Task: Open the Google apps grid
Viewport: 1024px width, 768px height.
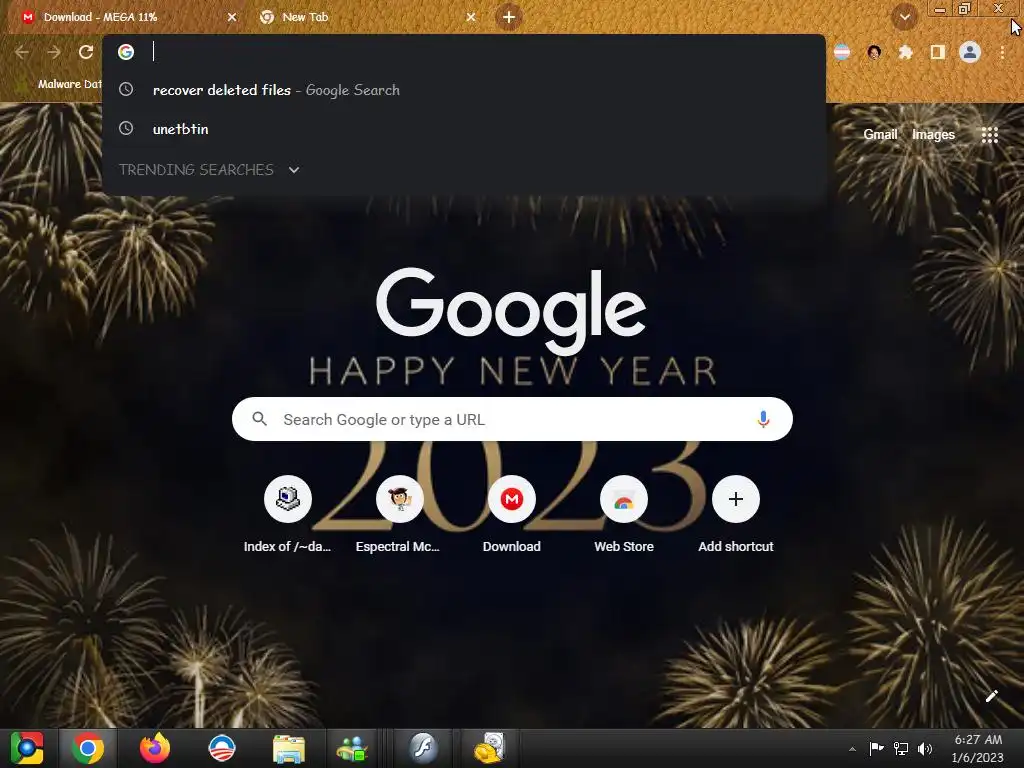Action: (989, 135)
